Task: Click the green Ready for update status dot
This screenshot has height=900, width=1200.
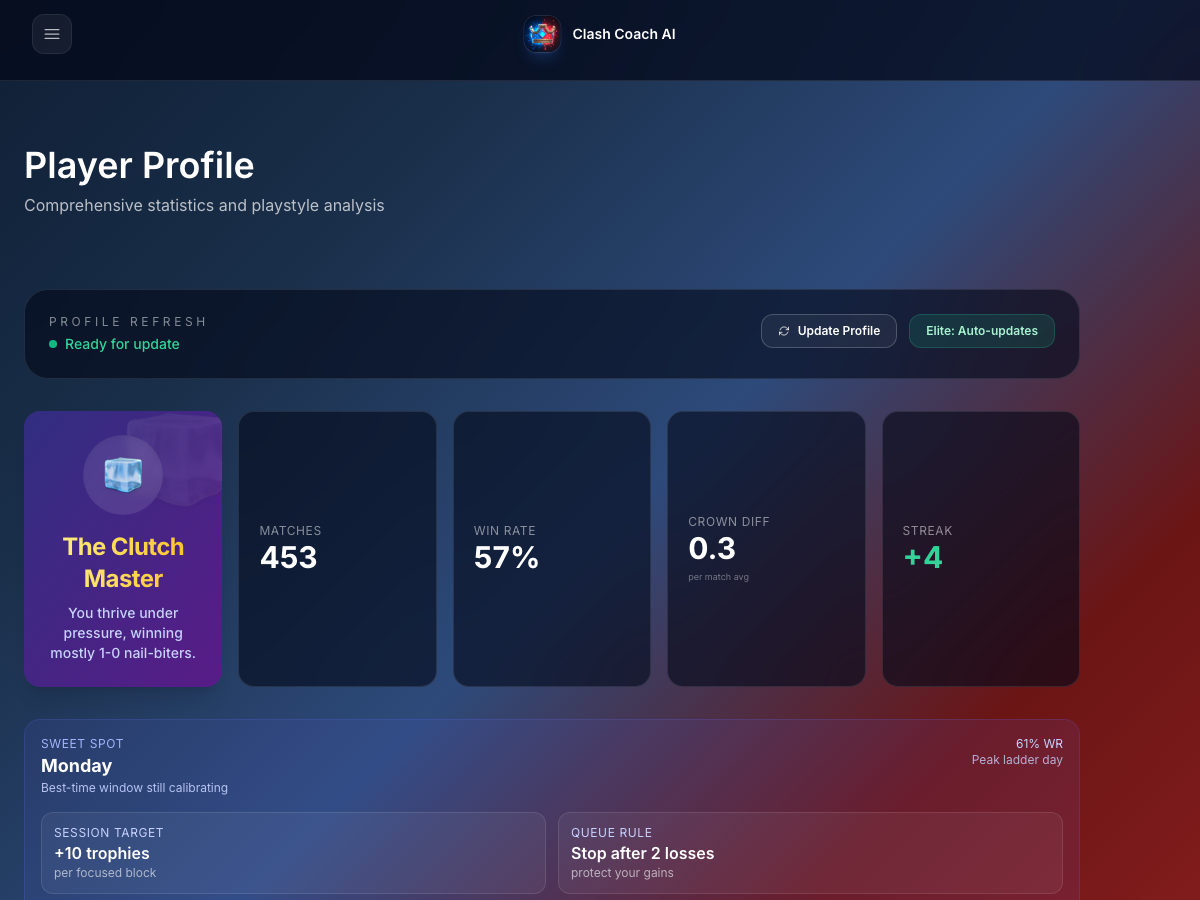Action: pos(51,343)
